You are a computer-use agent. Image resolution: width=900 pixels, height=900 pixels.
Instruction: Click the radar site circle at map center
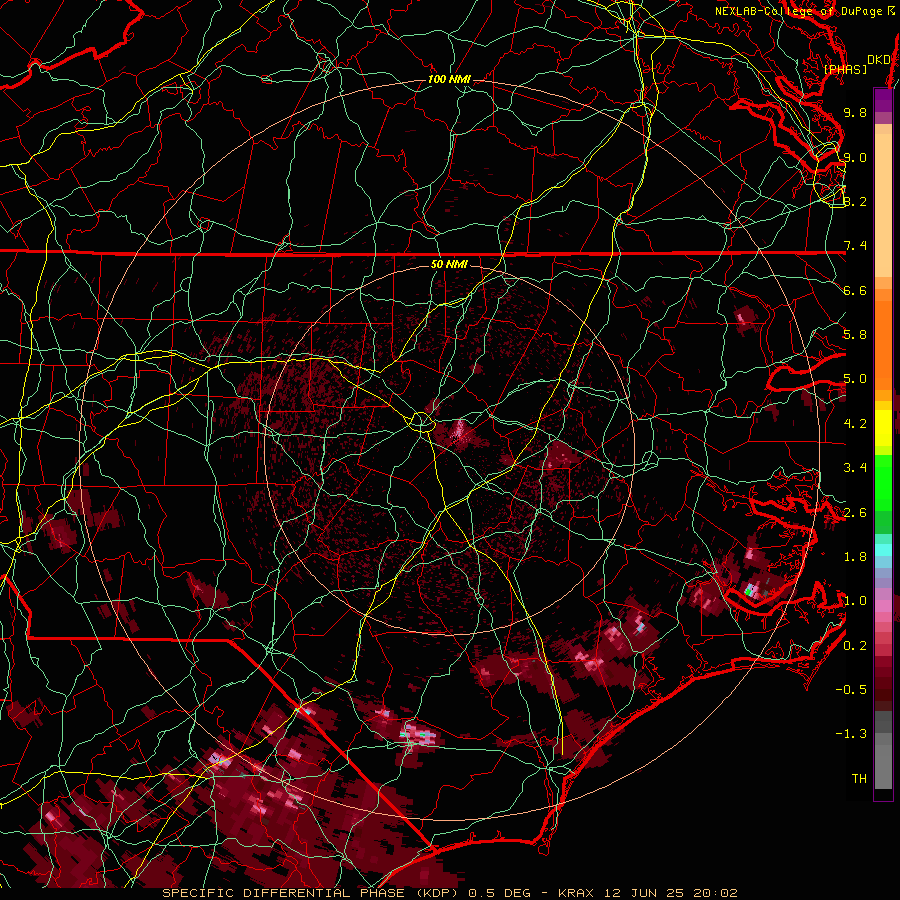pyautogui.click(x=421, y=422)
